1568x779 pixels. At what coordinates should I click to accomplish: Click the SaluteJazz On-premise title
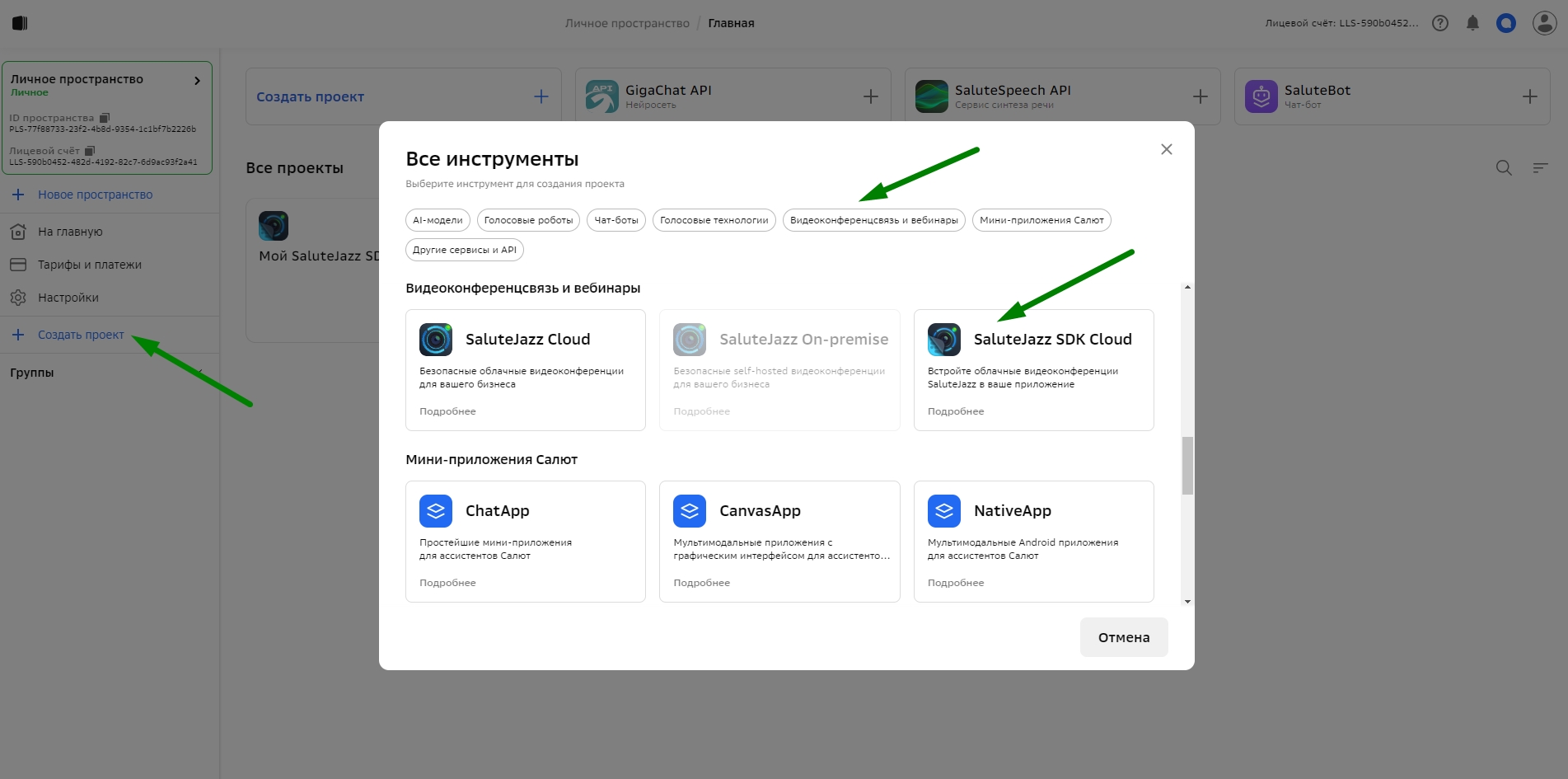coord(804,339)
